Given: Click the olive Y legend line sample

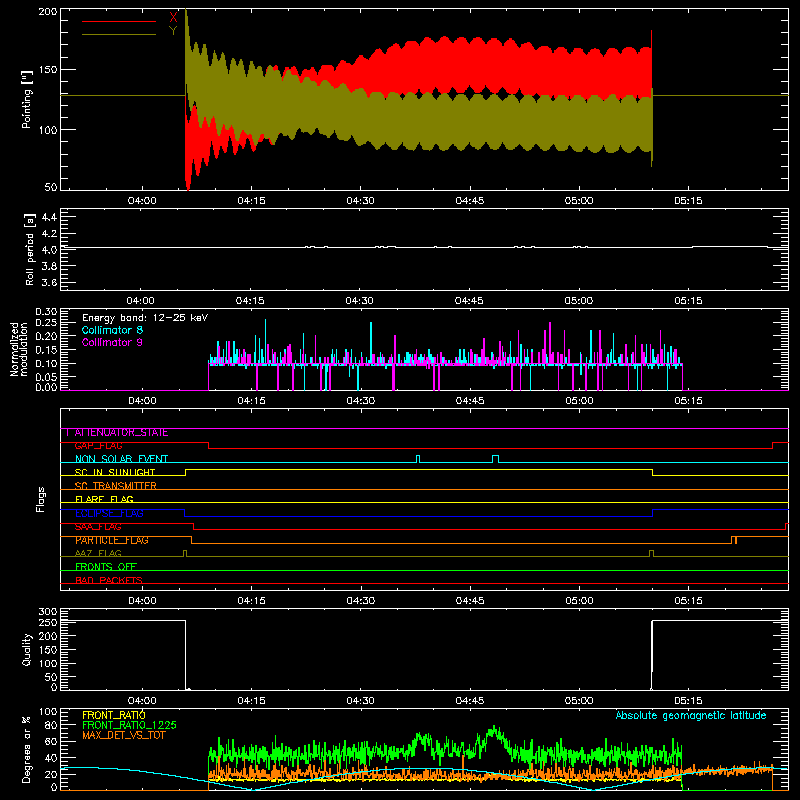Looking at the screenshot, I should point(119,34).
